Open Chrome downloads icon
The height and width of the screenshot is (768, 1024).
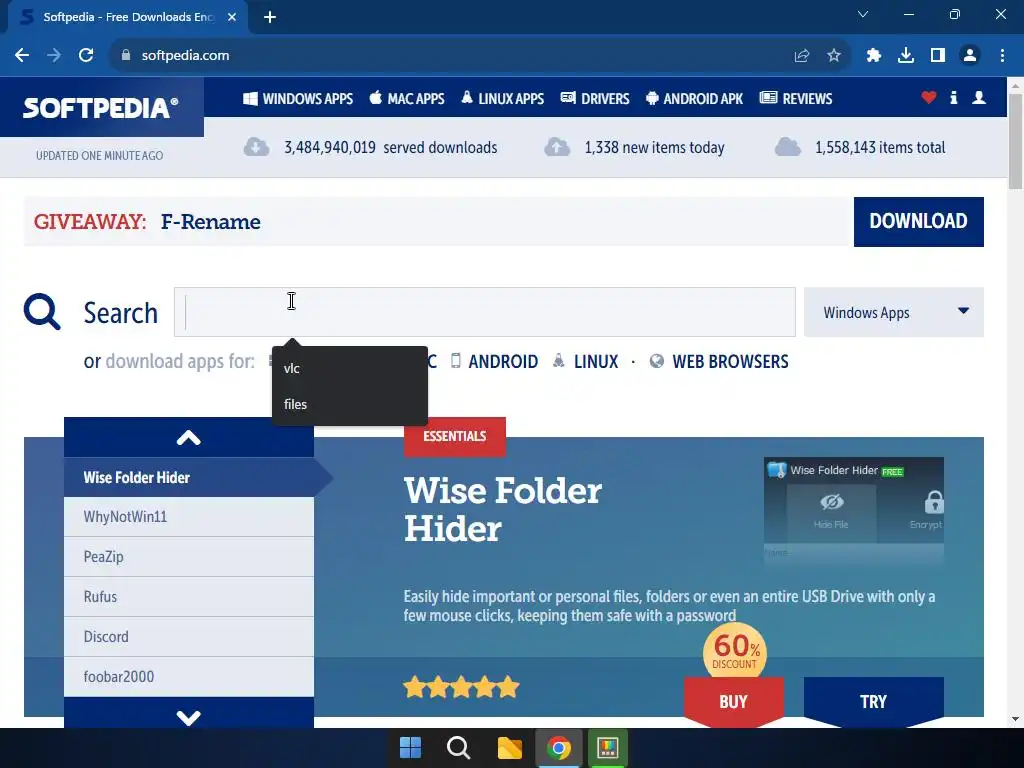[x=906, y=56]
